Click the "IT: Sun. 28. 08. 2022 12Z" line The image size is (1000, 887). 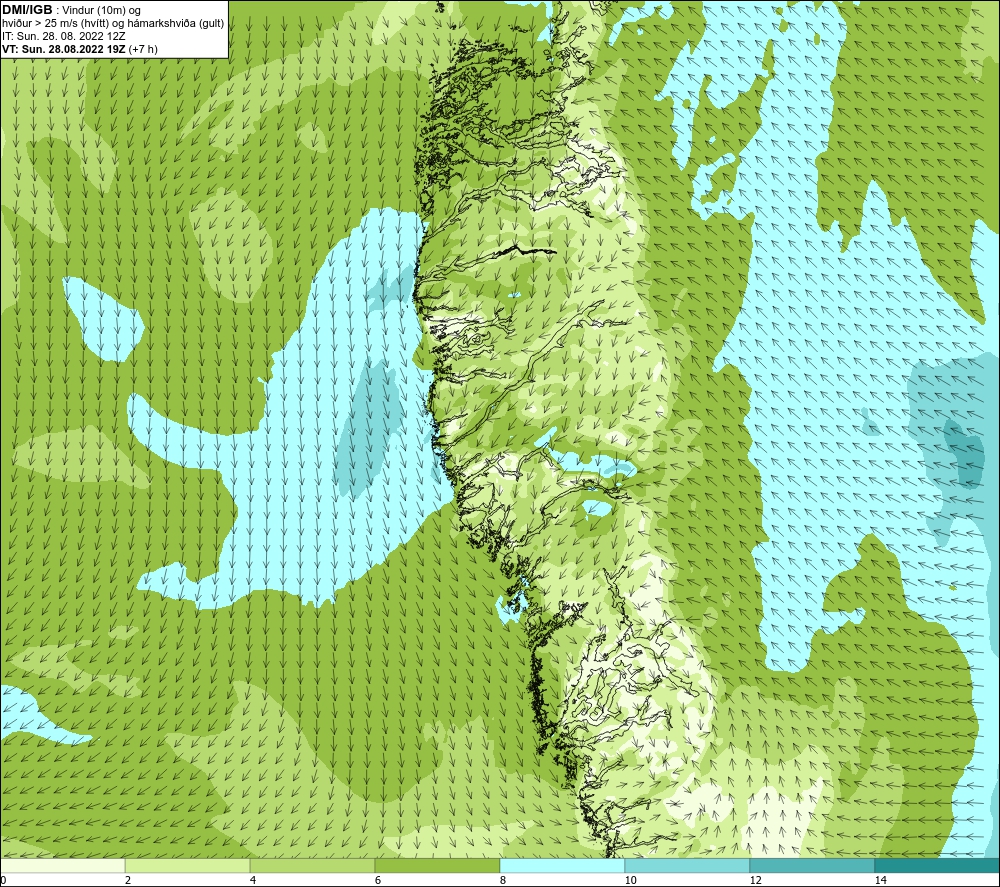(64, 36)
